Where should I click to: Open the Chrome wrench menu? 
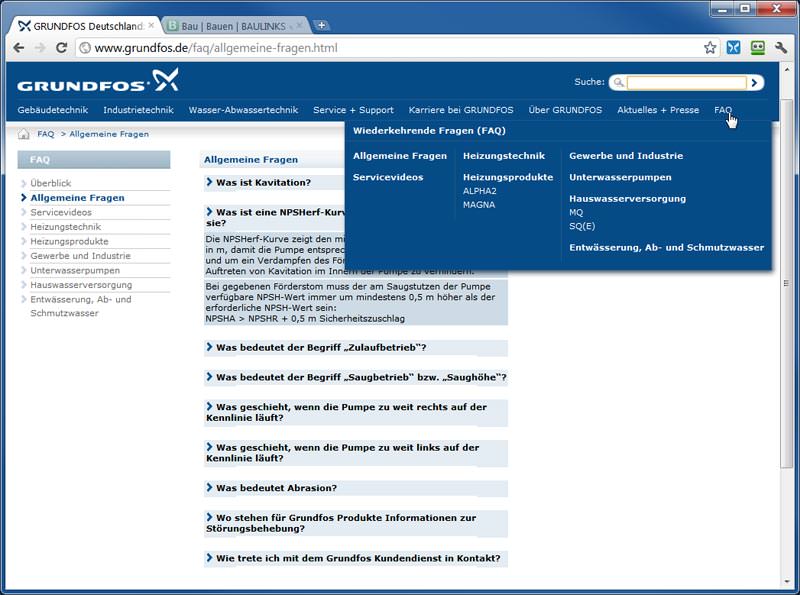(781, 48)
